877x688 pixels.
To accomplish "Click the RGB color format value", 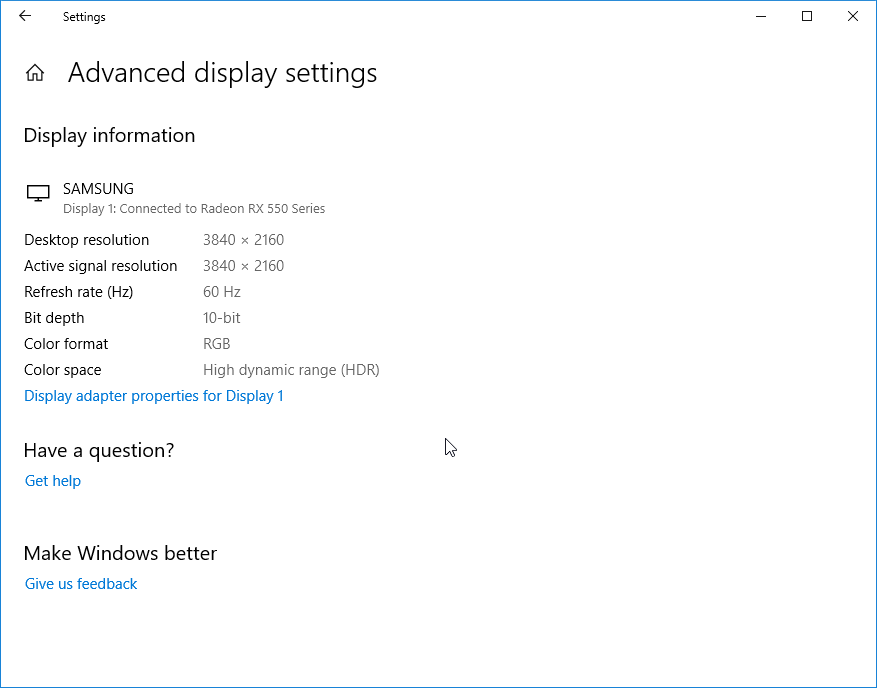I will click(x=217, y=344).
